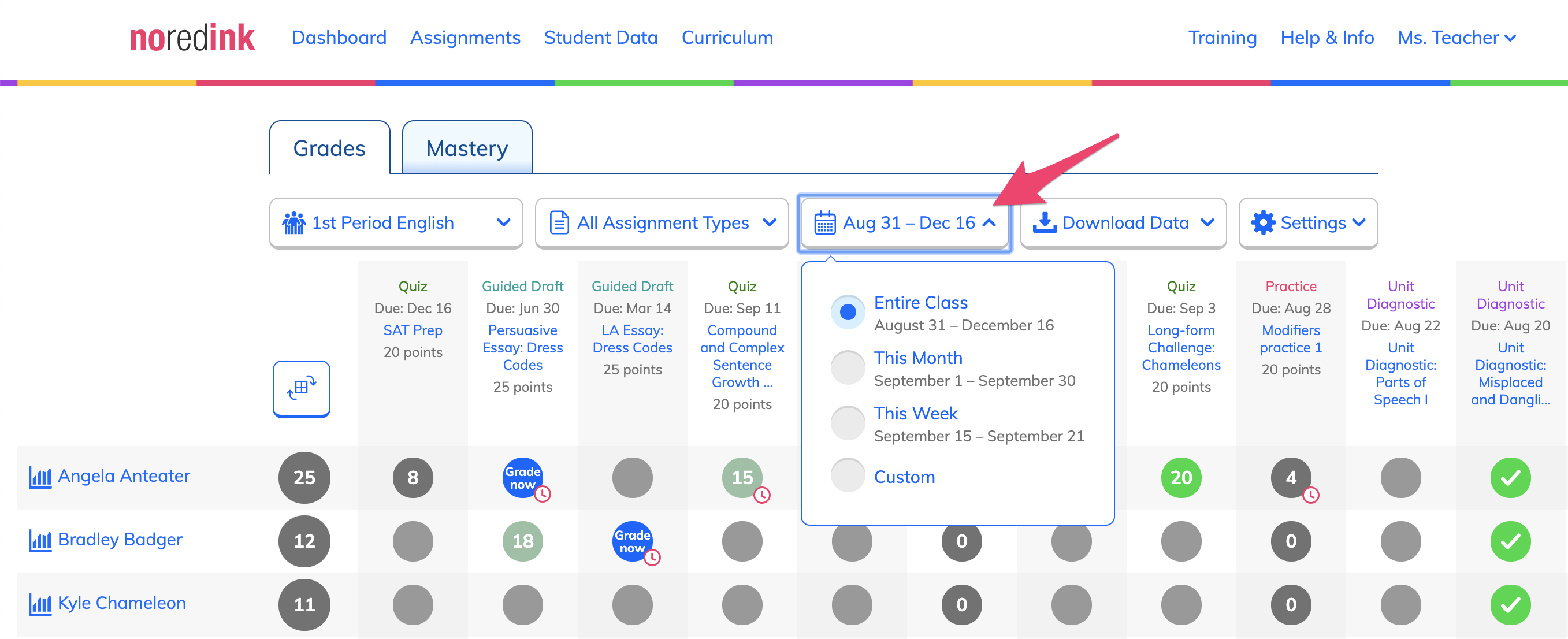Choose the This Week radio option

(848, 423)
